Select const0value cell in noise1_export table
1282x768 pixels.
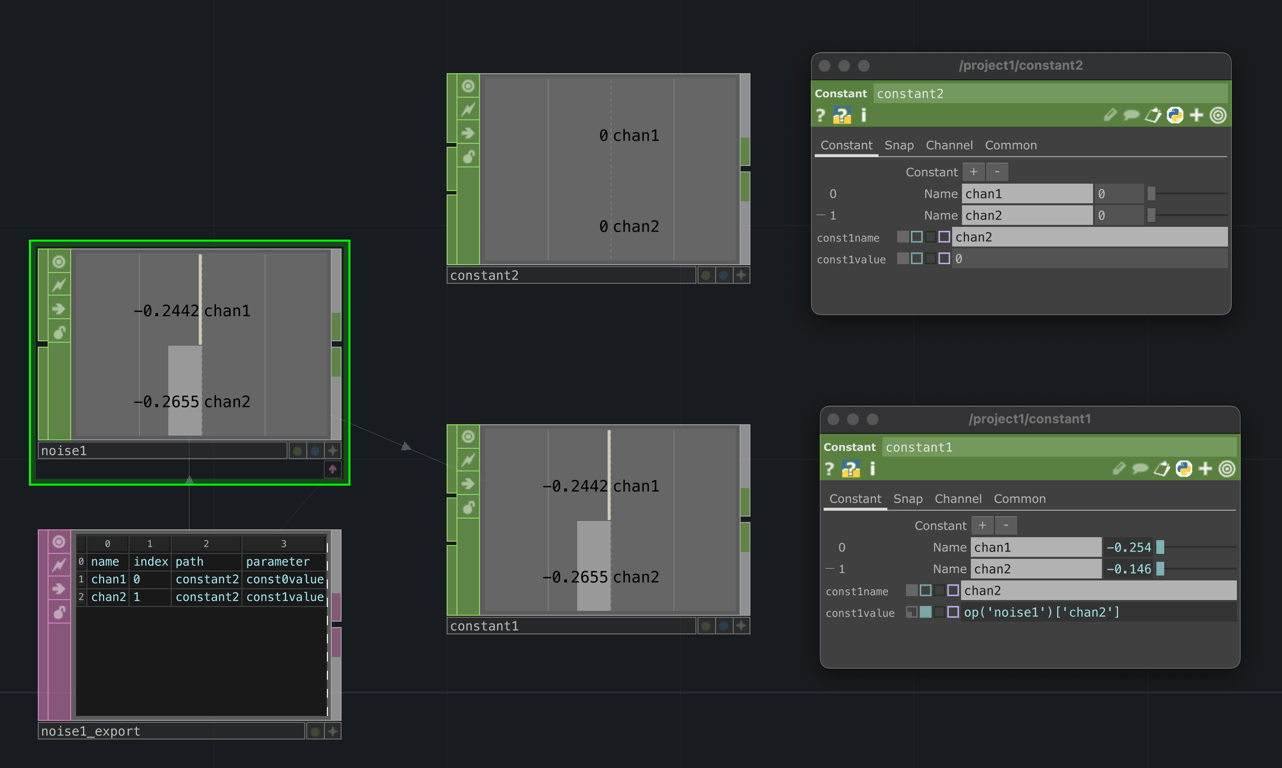click(x=284, y=579)
